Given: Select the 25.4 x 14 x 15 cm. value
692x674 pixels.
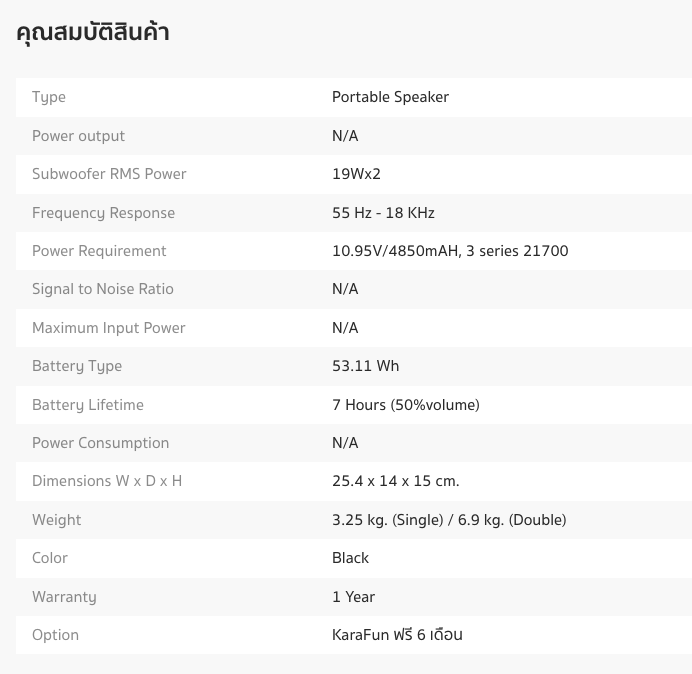Looking at the screenshot, I should point(396,481).
